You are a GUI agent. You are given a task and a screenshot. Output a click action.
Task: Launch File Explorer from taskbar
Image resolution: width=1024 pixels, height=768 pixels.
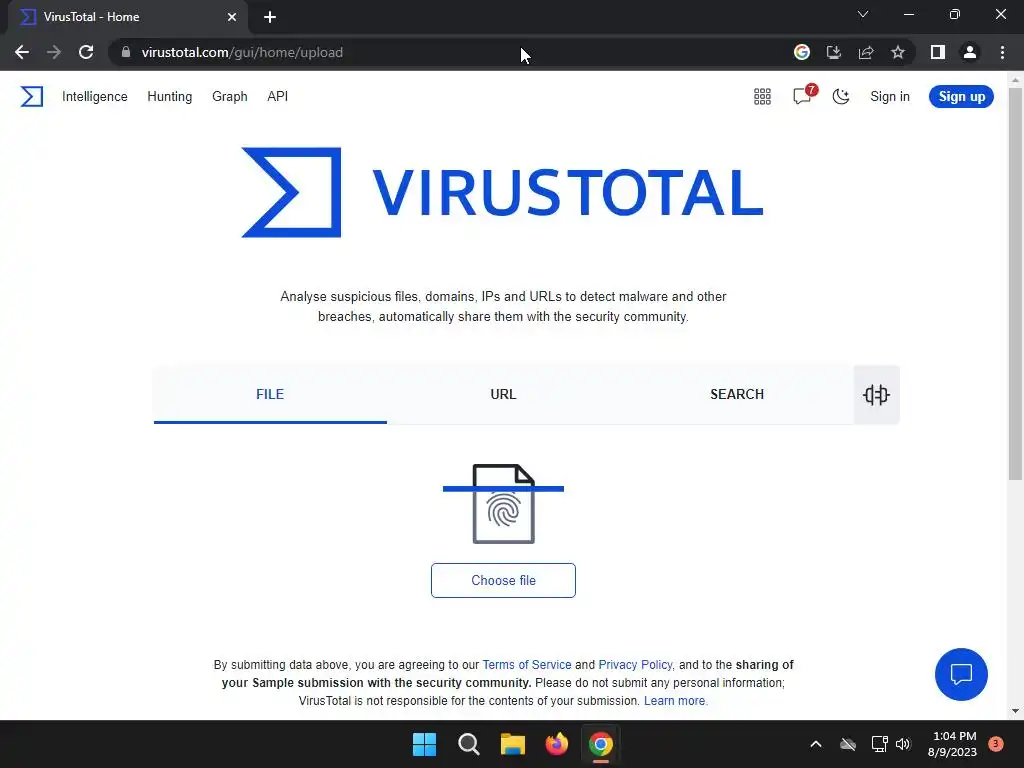(x=513, y=744)
